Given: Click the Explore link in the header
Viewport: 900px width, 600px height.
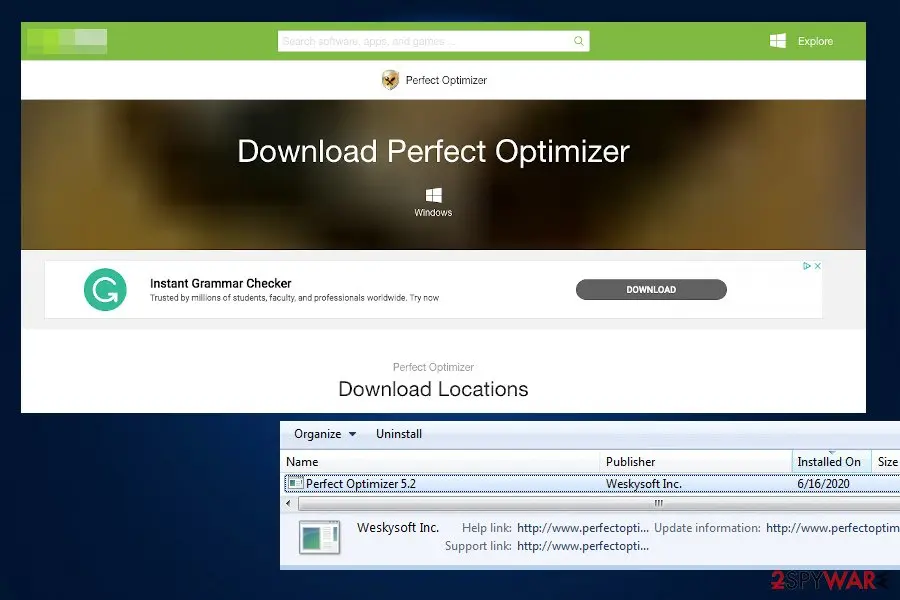Looking at the screenshot, I should pos(815,41).
